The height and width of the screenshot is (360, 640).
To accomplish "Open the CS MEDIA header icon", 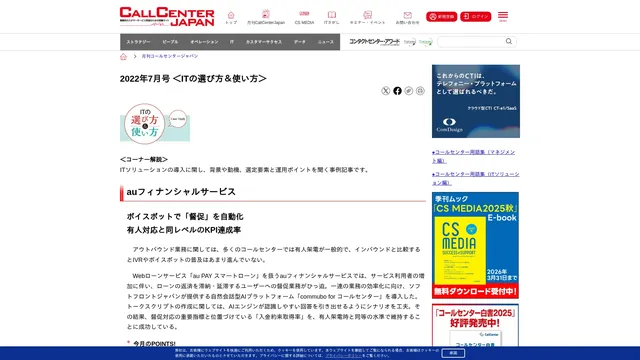I will [304, 18].
